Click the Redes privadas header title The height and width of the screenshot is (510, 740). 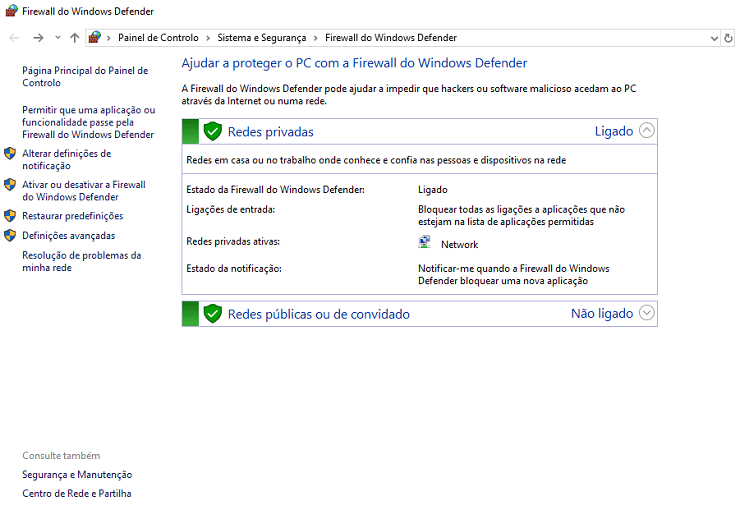coord(270,132)
